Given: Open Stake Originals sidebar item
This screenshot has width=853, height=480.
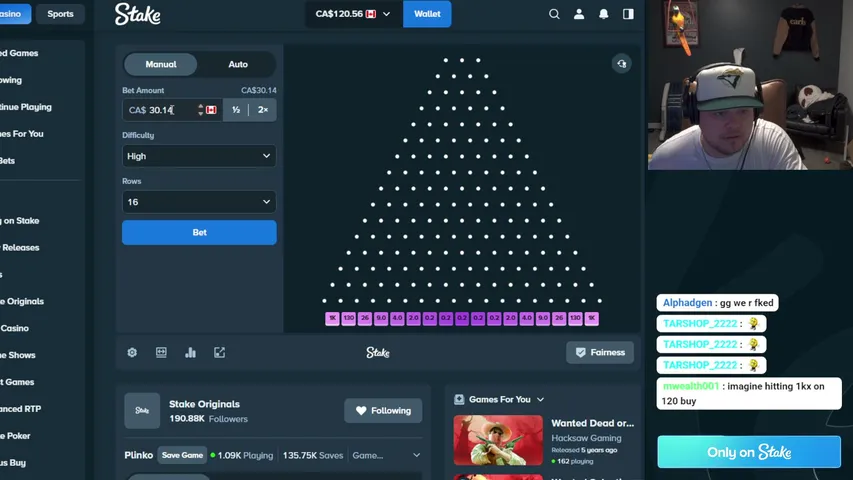Looking at the screenshot, I should pos(22,301).
